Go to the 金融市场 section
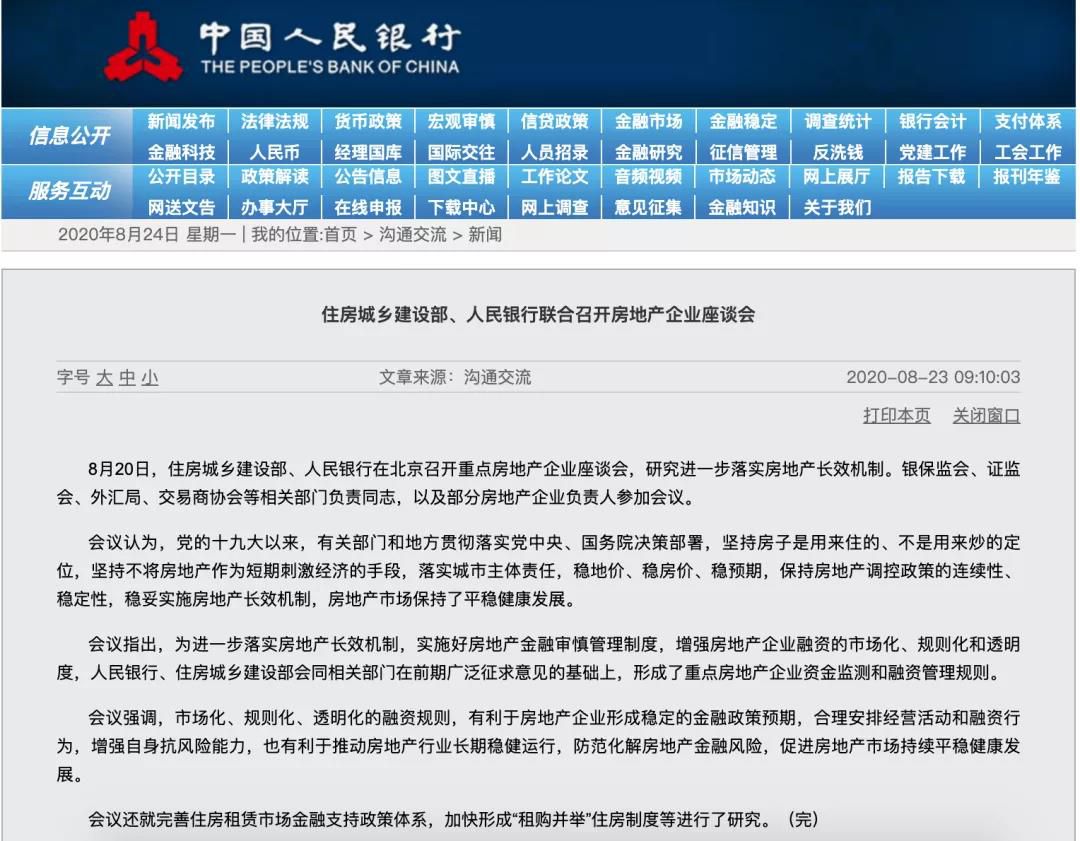Viewport: 1080px width, 841px height. (x=648, y=121)
